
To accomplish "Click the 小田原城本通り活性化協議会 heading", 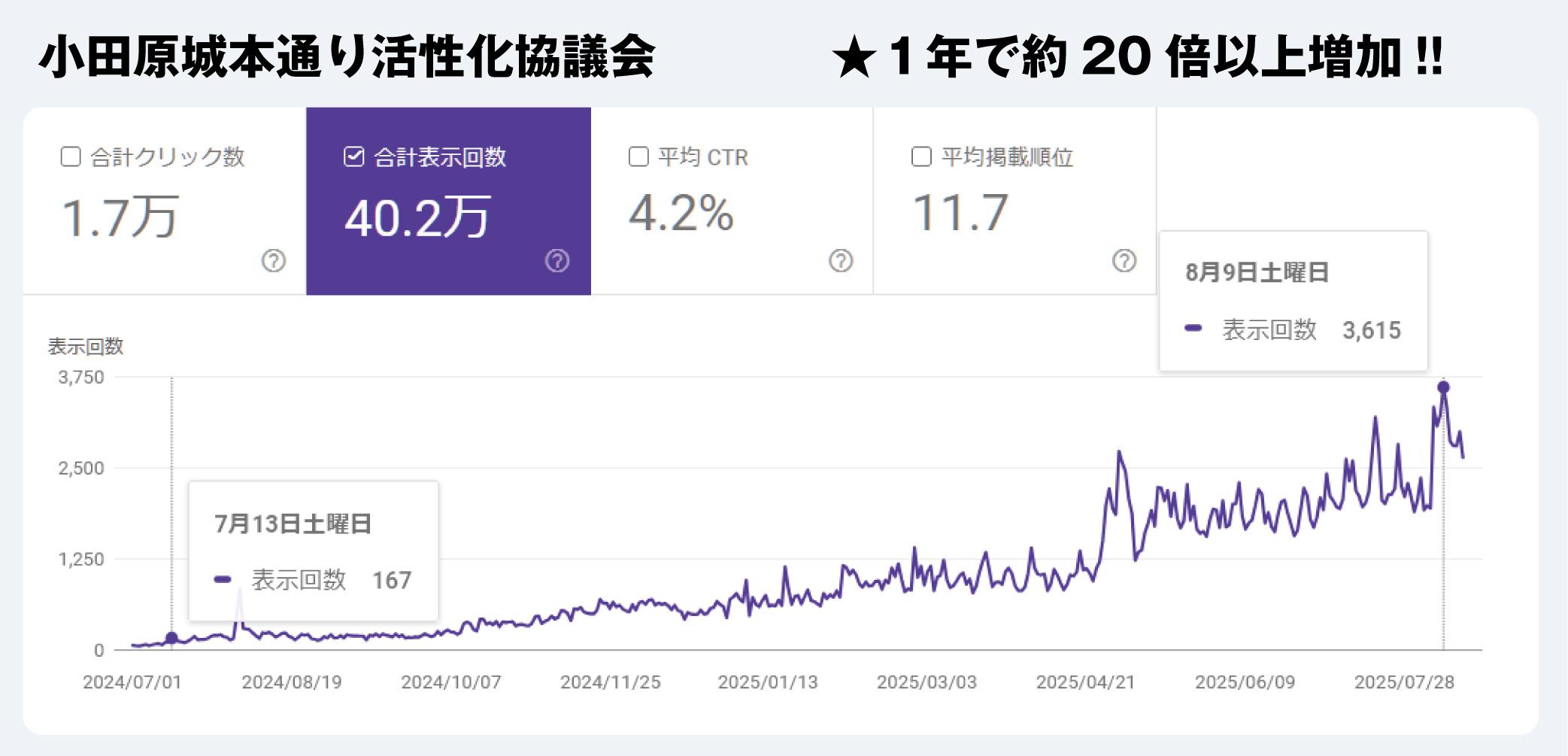I will (x=347, y=58).
